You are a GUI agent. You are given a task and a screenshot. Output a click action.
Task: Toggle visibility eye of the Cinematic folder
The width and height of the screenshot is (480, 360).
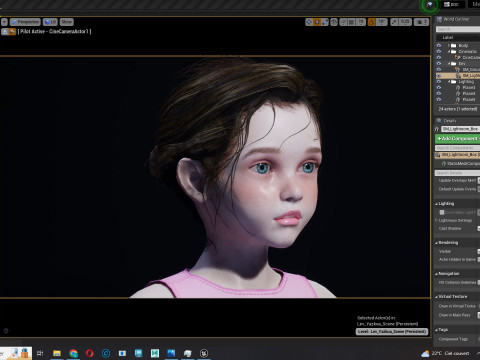(x=439, y=51)
